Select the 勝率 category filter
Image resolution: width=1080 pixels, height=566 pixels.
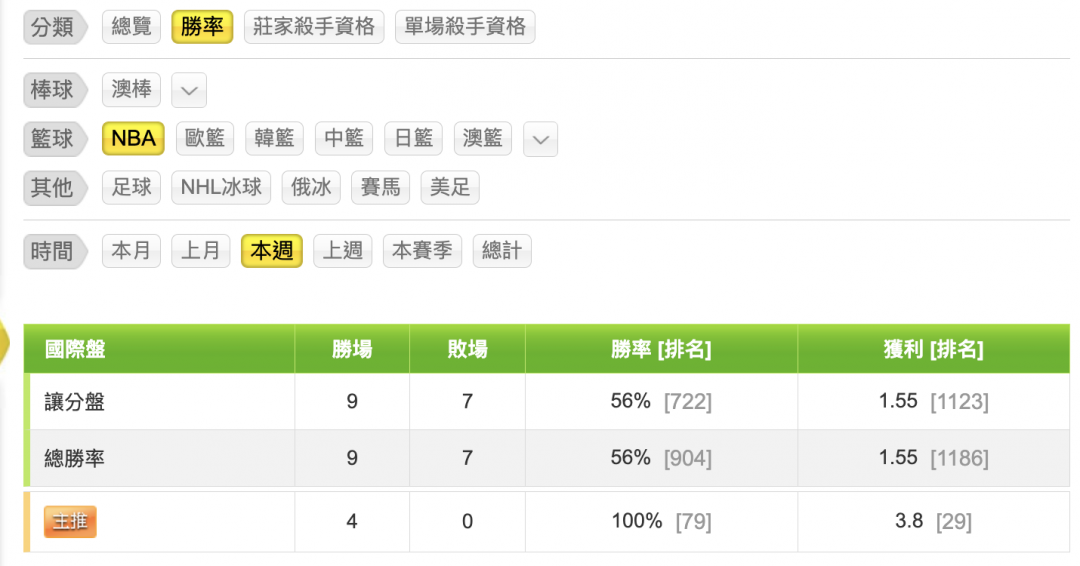coord(202,27)
